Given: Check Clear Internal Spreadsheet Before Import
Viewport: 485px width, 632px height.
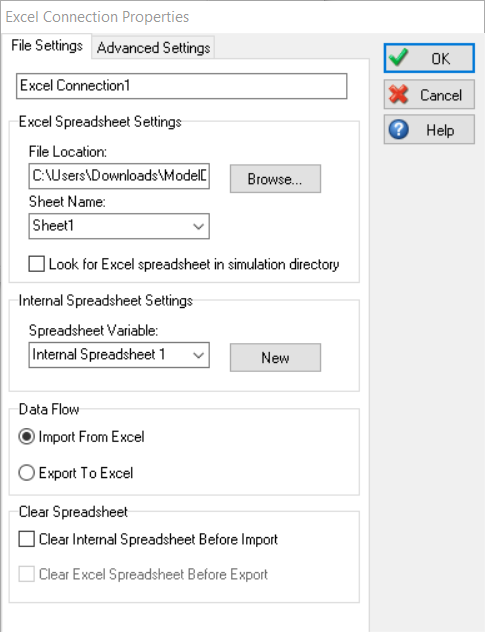Looking at the screenshot, I should pos(27,539).
